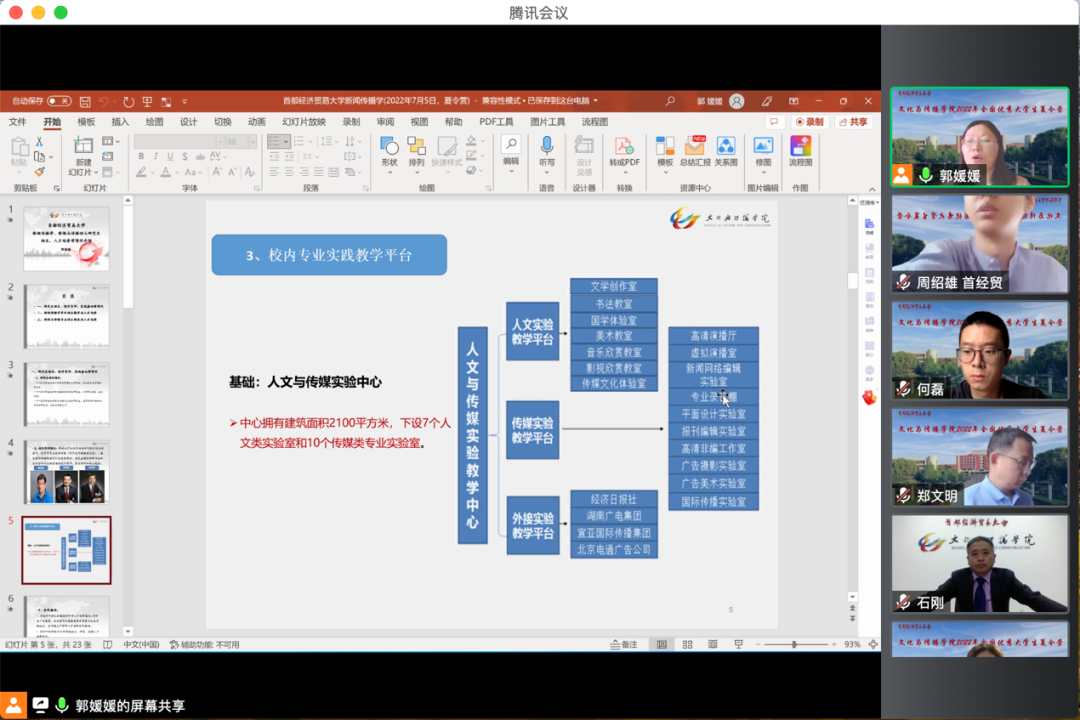Click the 转成PDF icon
1080x720 pixels.
[625, 148]
